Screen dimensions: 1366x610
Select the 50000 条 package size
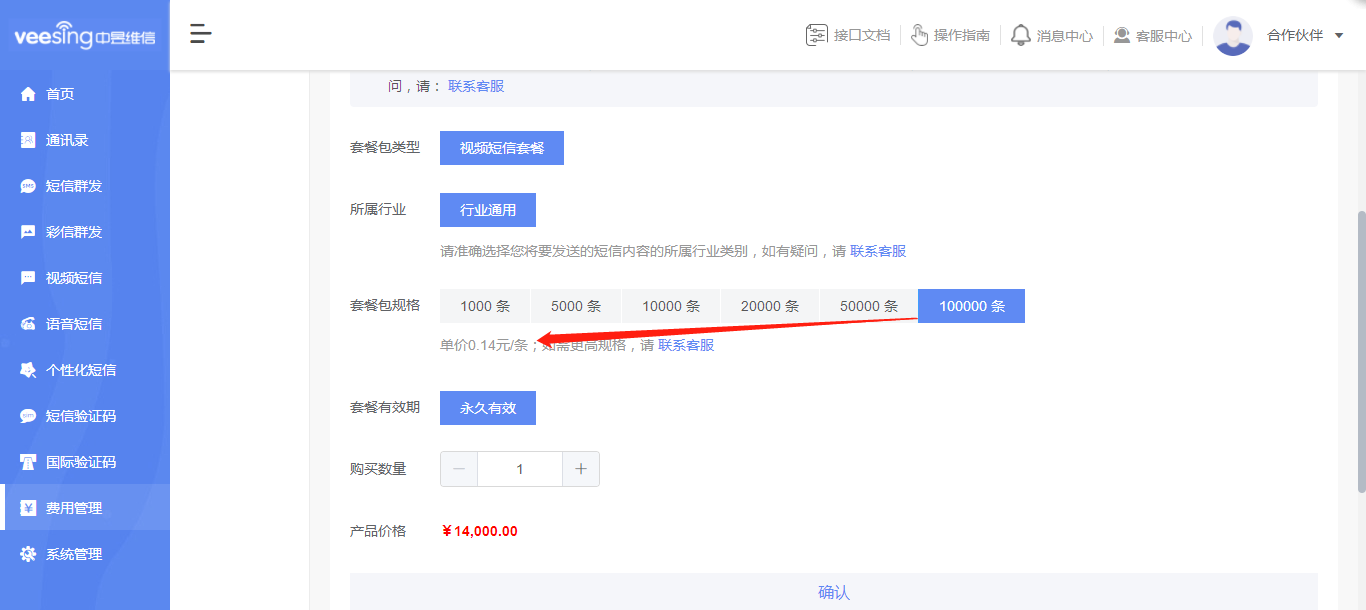tap(869, 306)
